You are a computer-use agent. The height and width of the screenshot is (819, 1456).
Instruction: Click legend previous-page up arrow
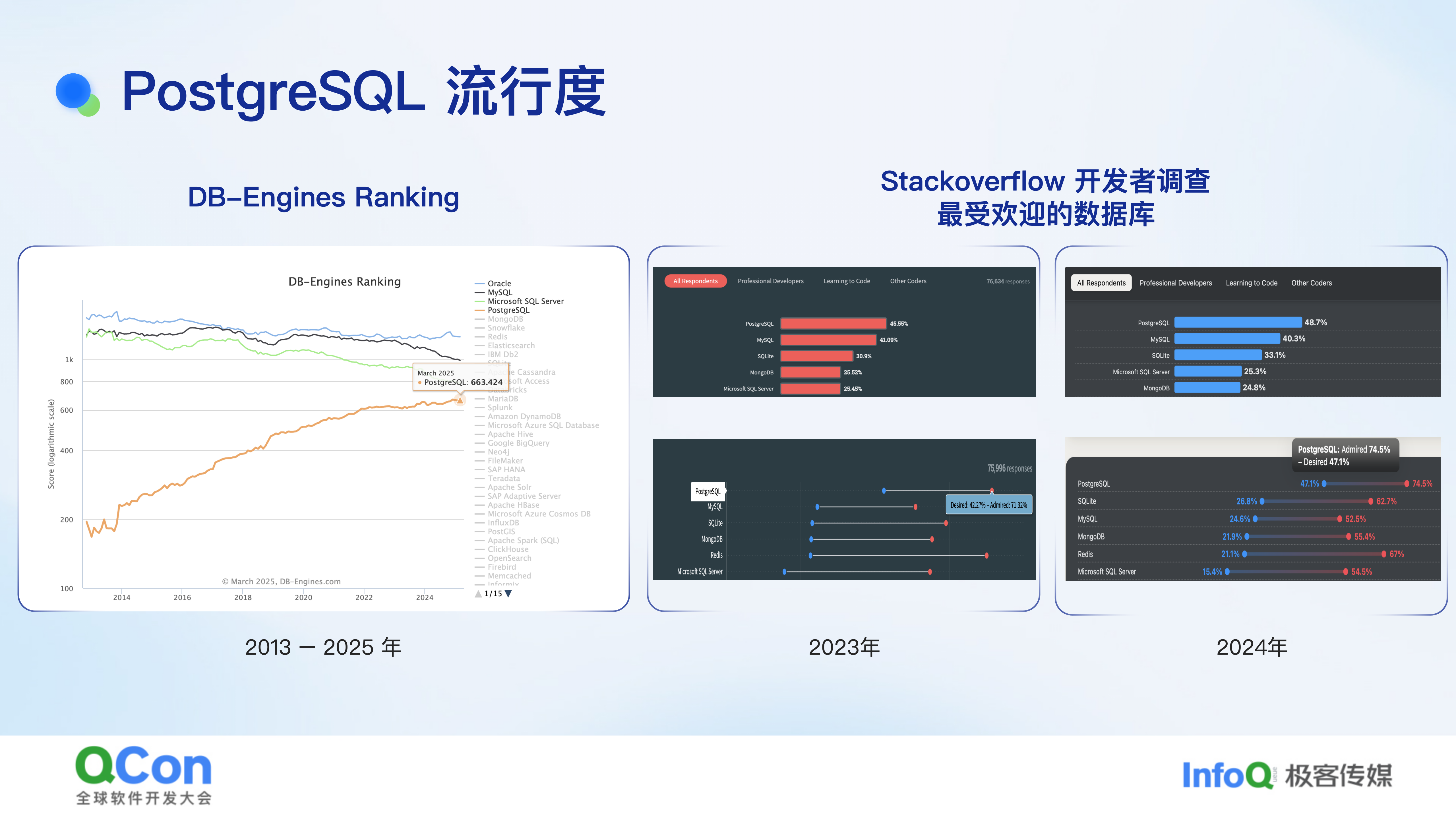(478, 593)
